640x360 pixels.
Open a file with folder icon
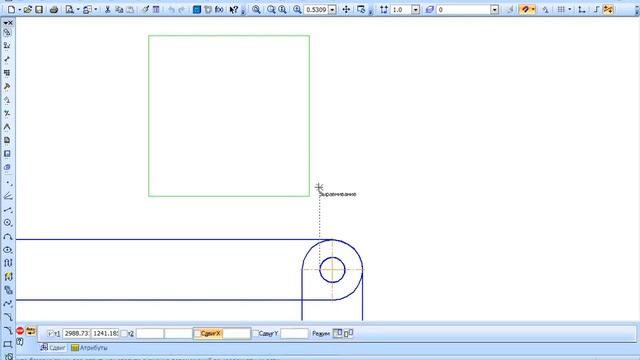click(27, 9)
